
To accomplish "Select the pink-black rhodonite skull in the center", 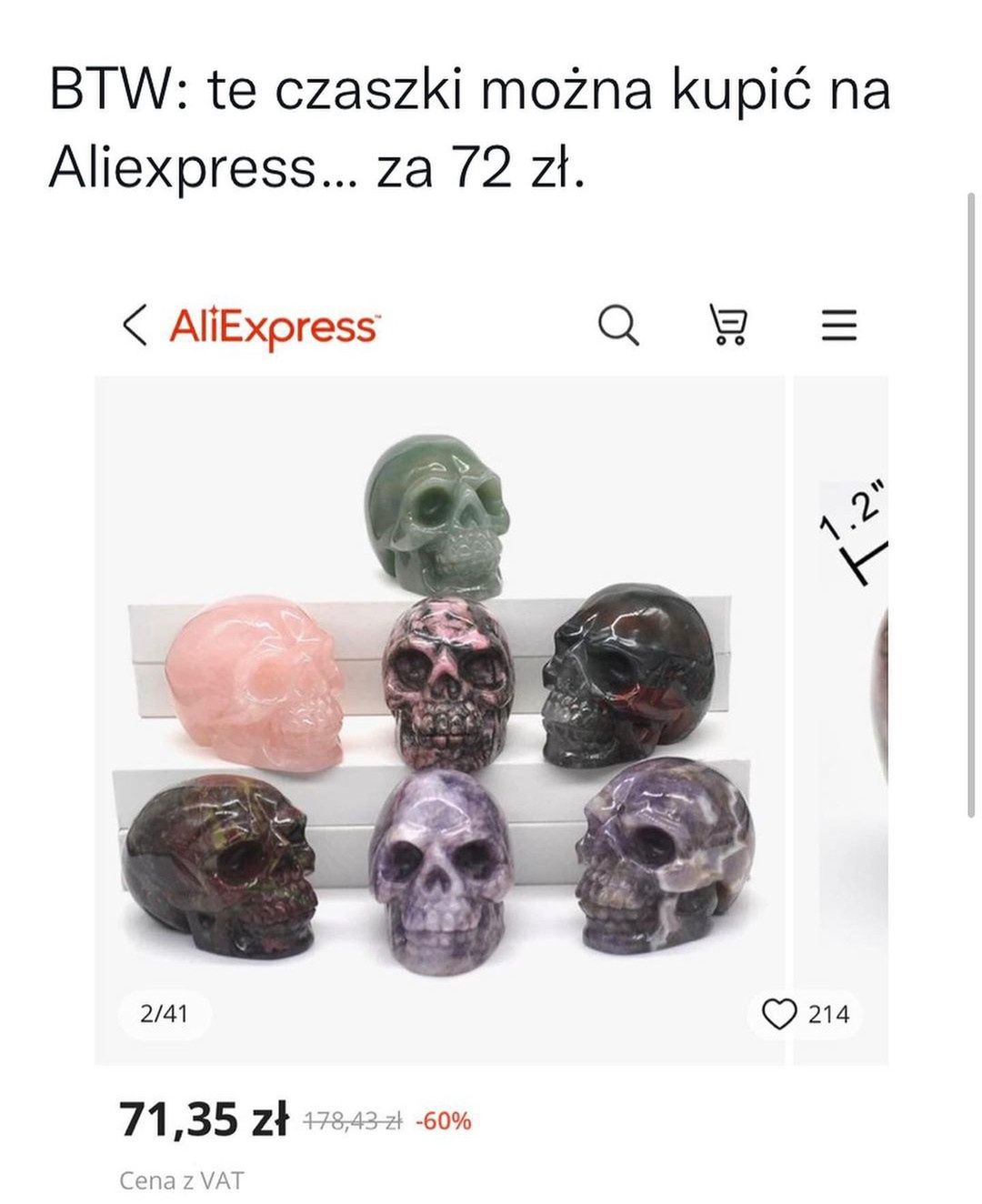I will 440,682.
